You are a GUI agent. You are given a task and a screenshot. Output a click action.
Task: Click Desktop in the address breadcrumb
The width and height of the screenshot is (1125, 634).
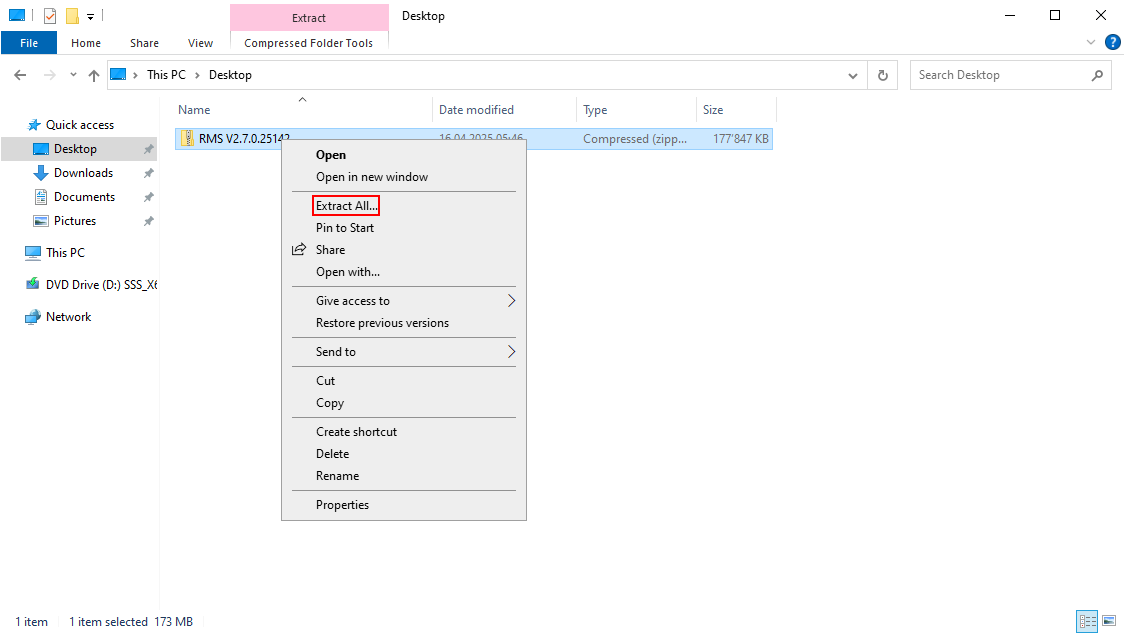tap(230, 75)
